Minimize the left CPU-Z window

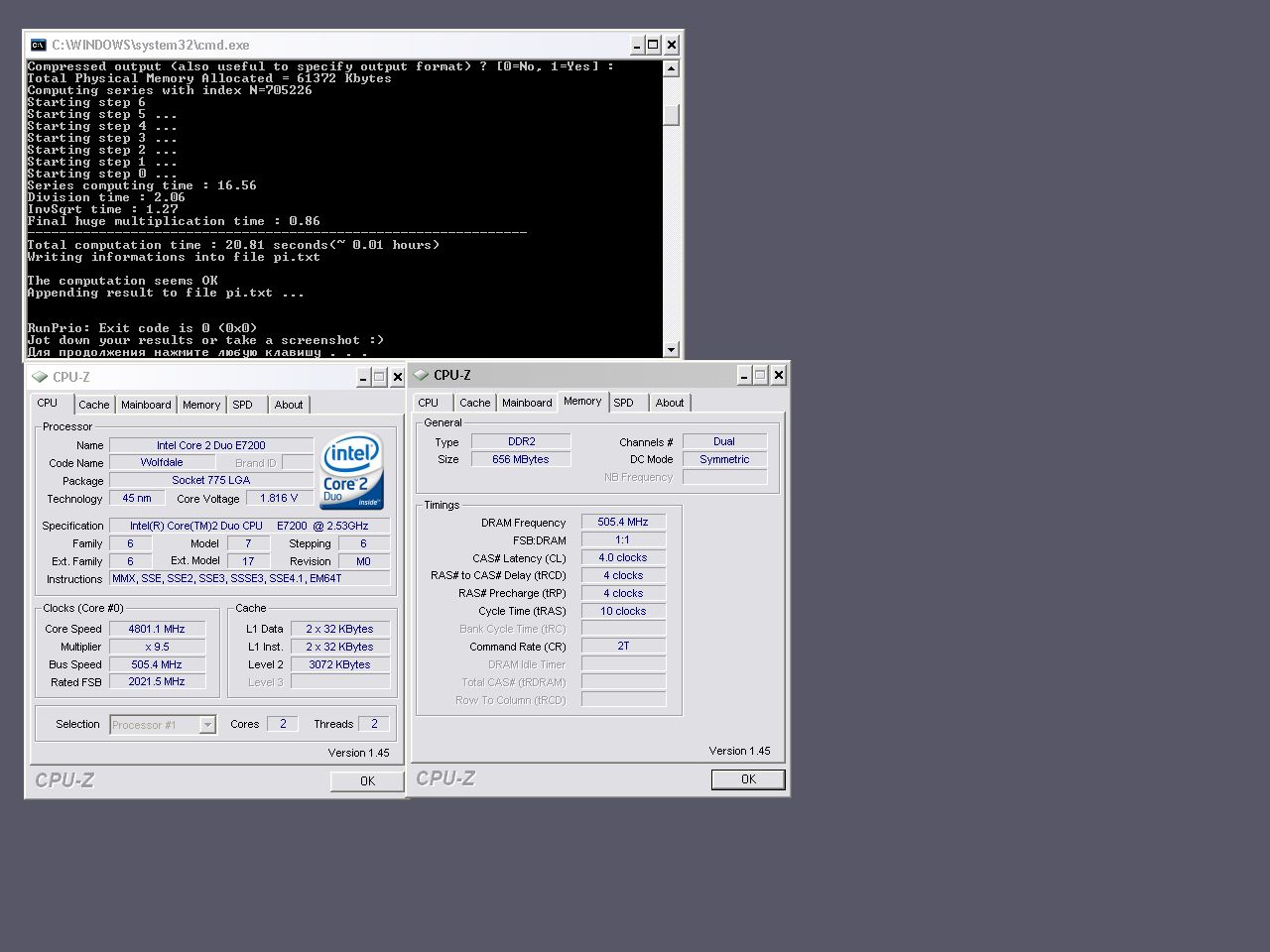coord(363,377)
